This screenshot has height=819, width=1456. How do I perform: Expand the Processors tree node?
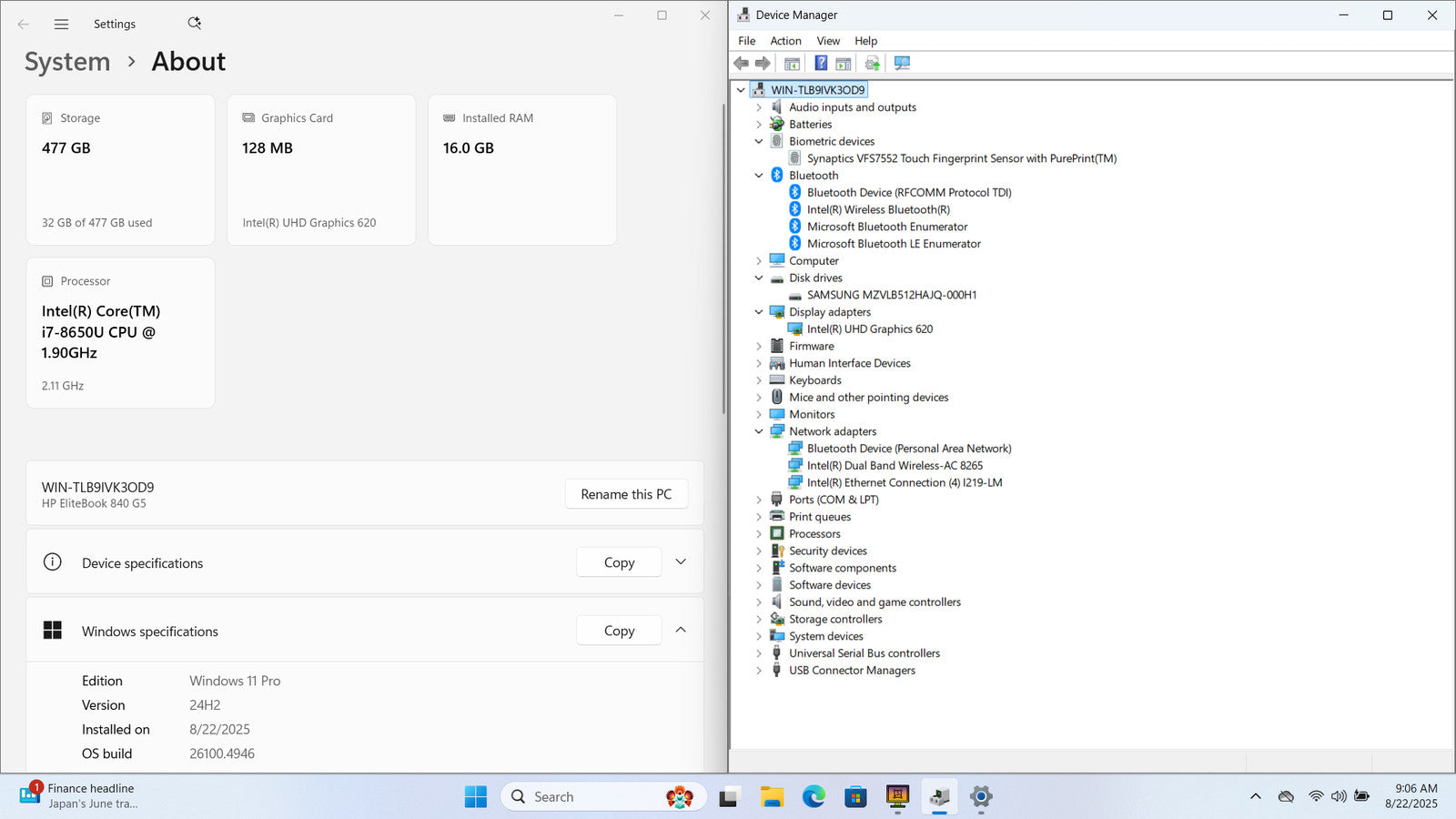click(x=759, y=534)
